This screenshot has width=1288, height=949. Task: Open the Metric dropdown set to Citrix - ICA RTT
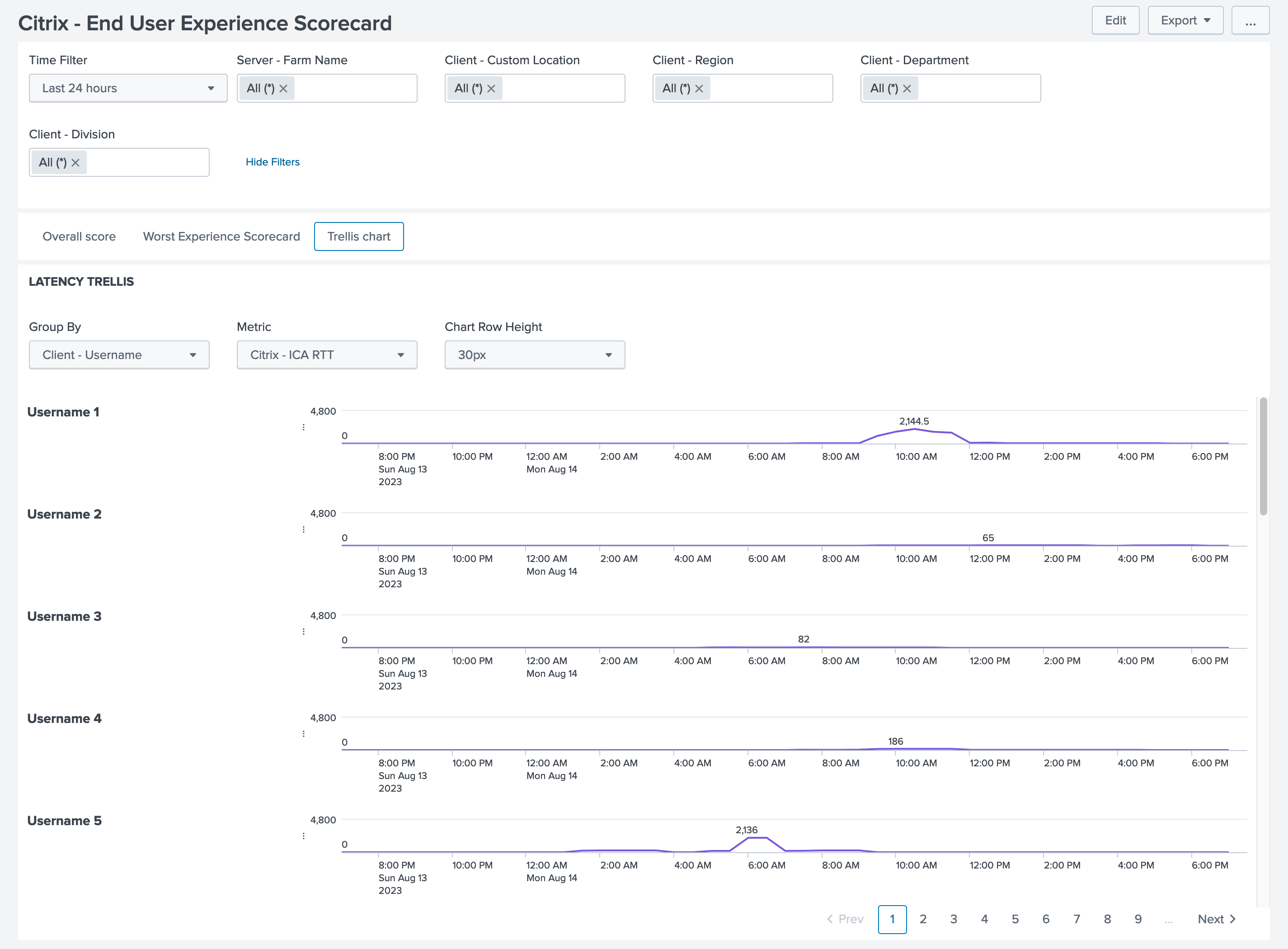326,354
